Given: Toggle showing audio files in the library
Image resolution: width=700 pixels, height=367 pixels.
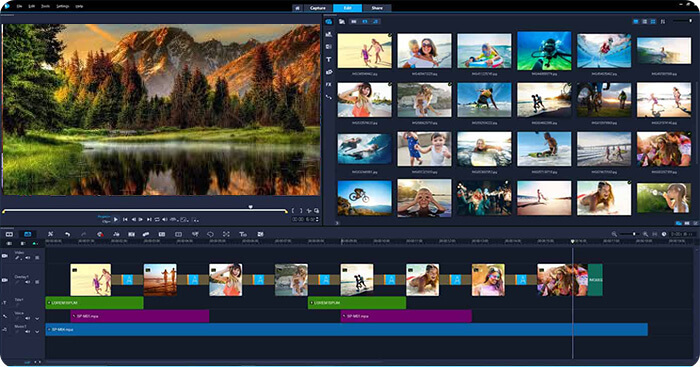Looking at the screenshot, I should click(375, 21).
